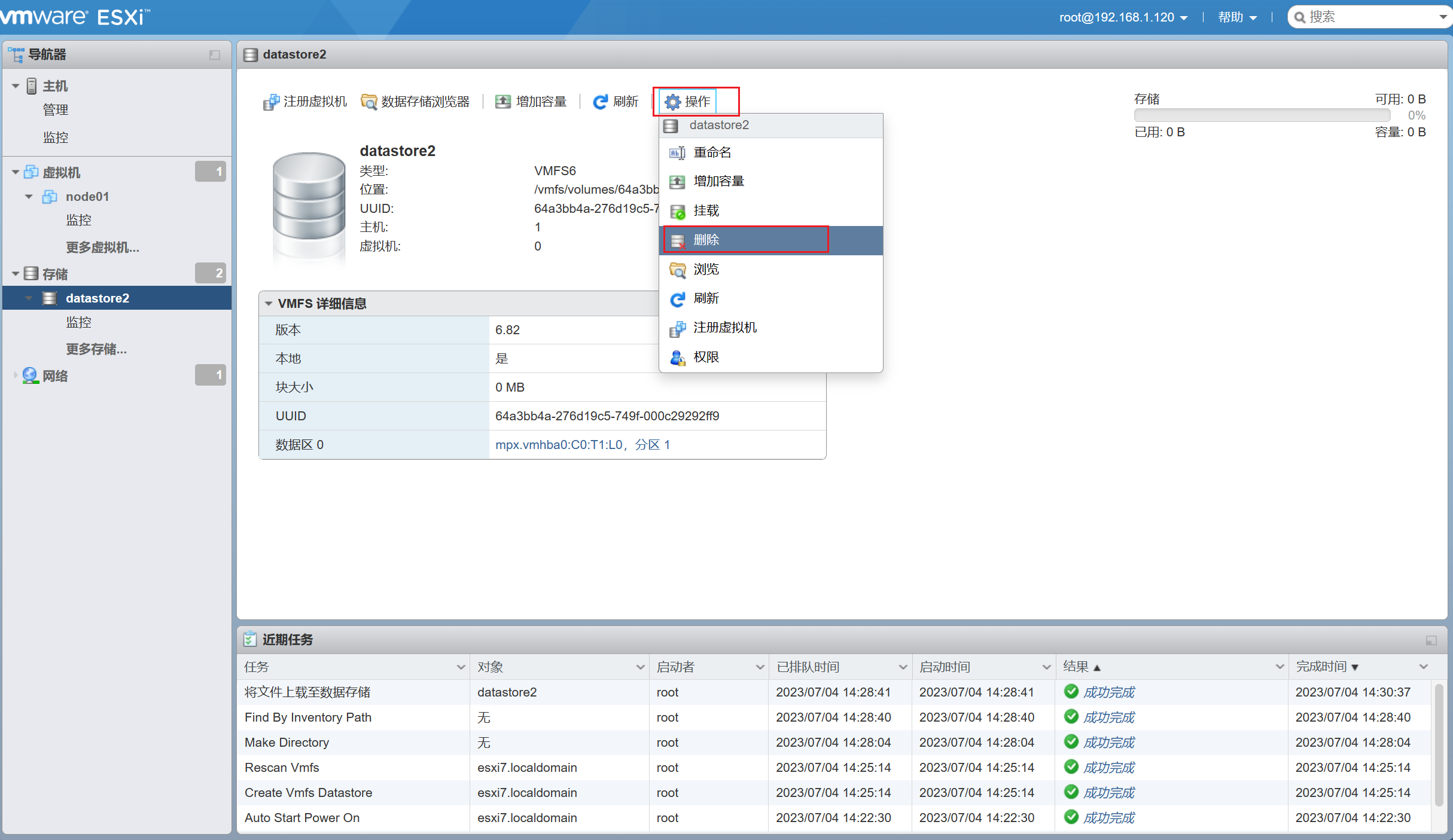Collapse the 存储 tree node
Screen dimensions: 1453x840
(16, 274)
